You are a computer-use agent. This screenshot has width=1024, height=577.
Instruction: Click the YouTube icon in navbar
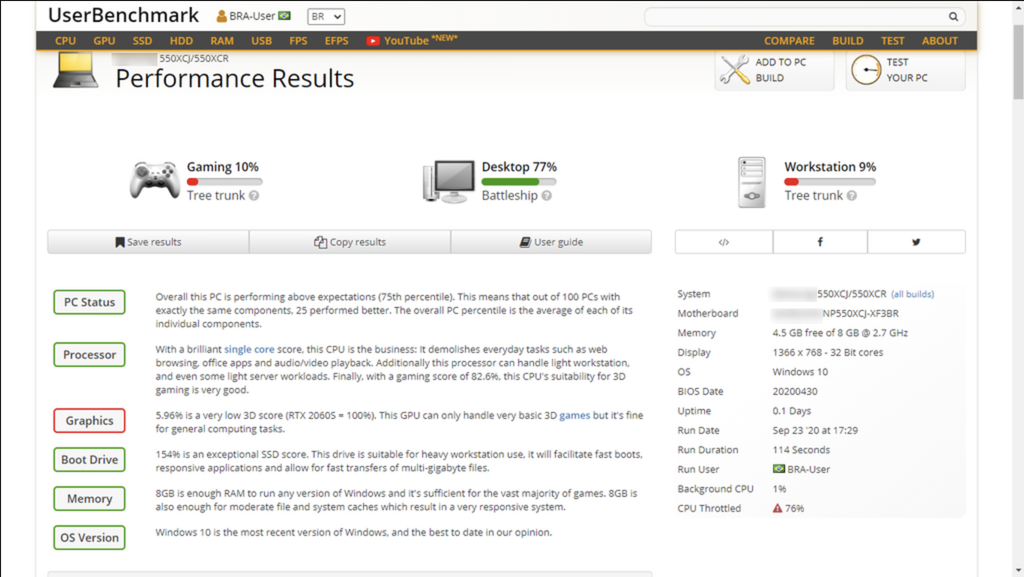pos(372,41)
